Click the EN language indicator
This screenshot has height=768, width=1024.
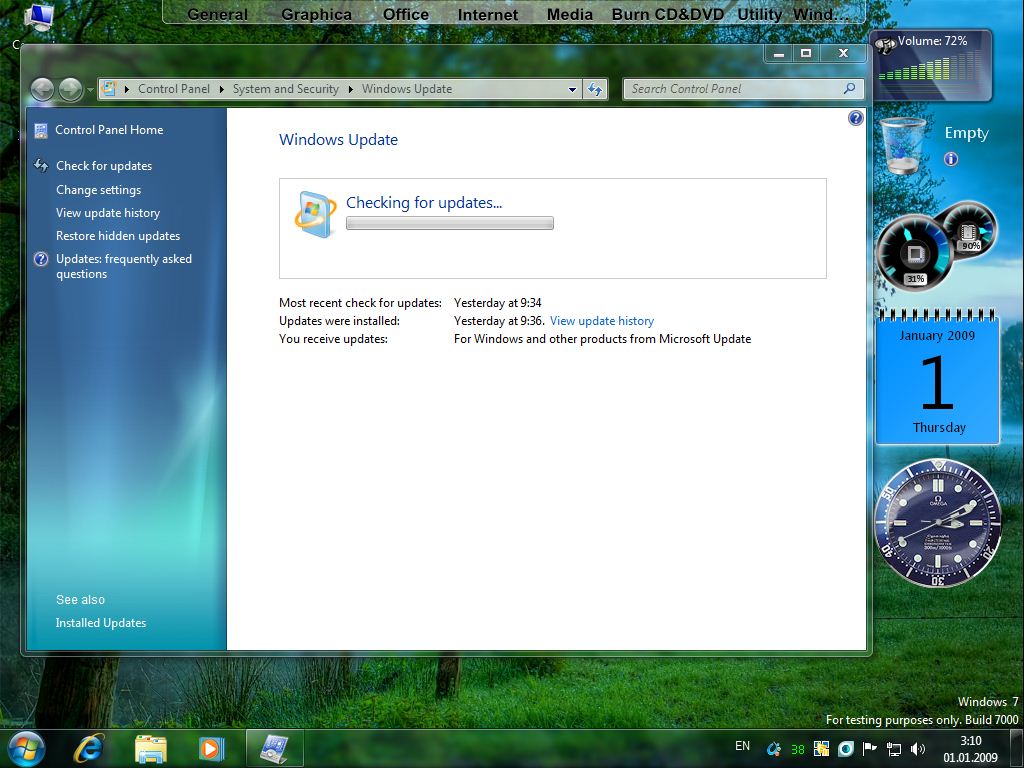click(x=743, y=746)
